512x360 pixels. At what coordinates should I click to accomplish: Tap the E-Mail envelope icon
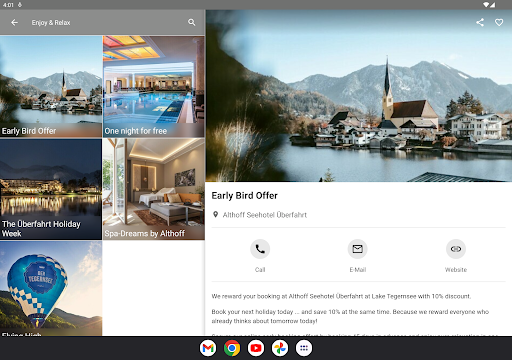click(x=358, y=249)
